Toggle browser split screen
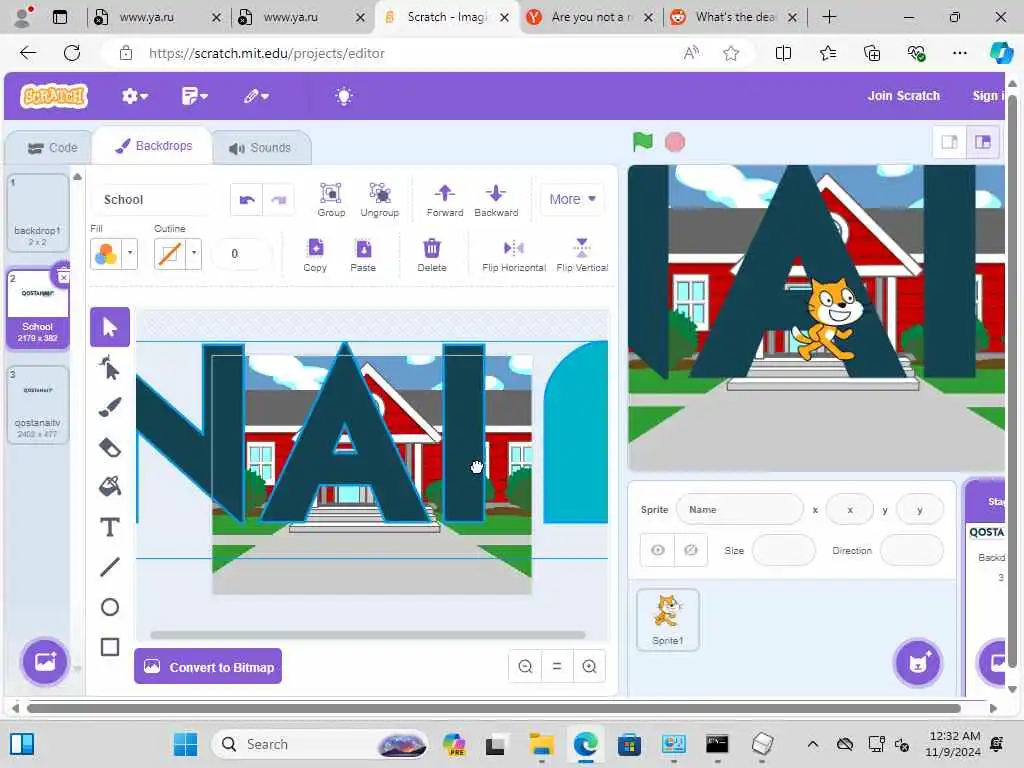 (x=783, y=54)
